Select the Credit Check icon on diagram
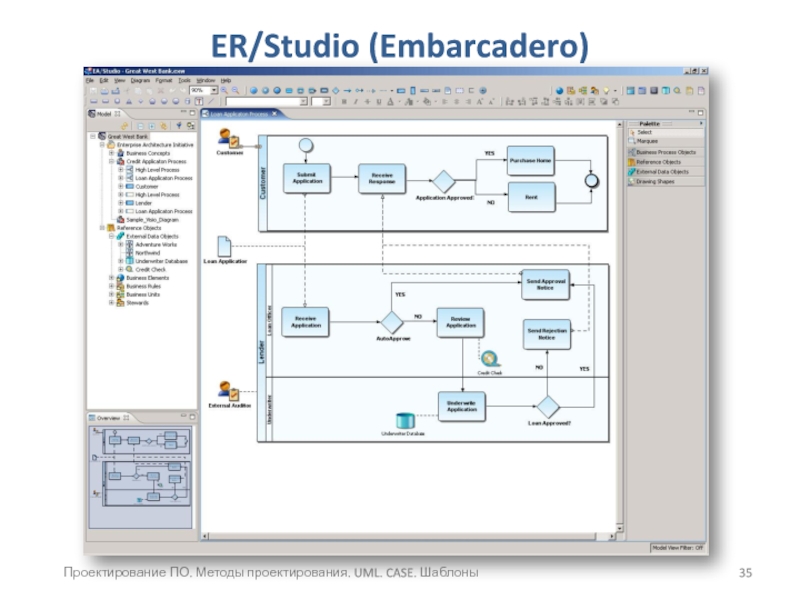The width and height of the screenshot is (800, 600). point(490,359)
